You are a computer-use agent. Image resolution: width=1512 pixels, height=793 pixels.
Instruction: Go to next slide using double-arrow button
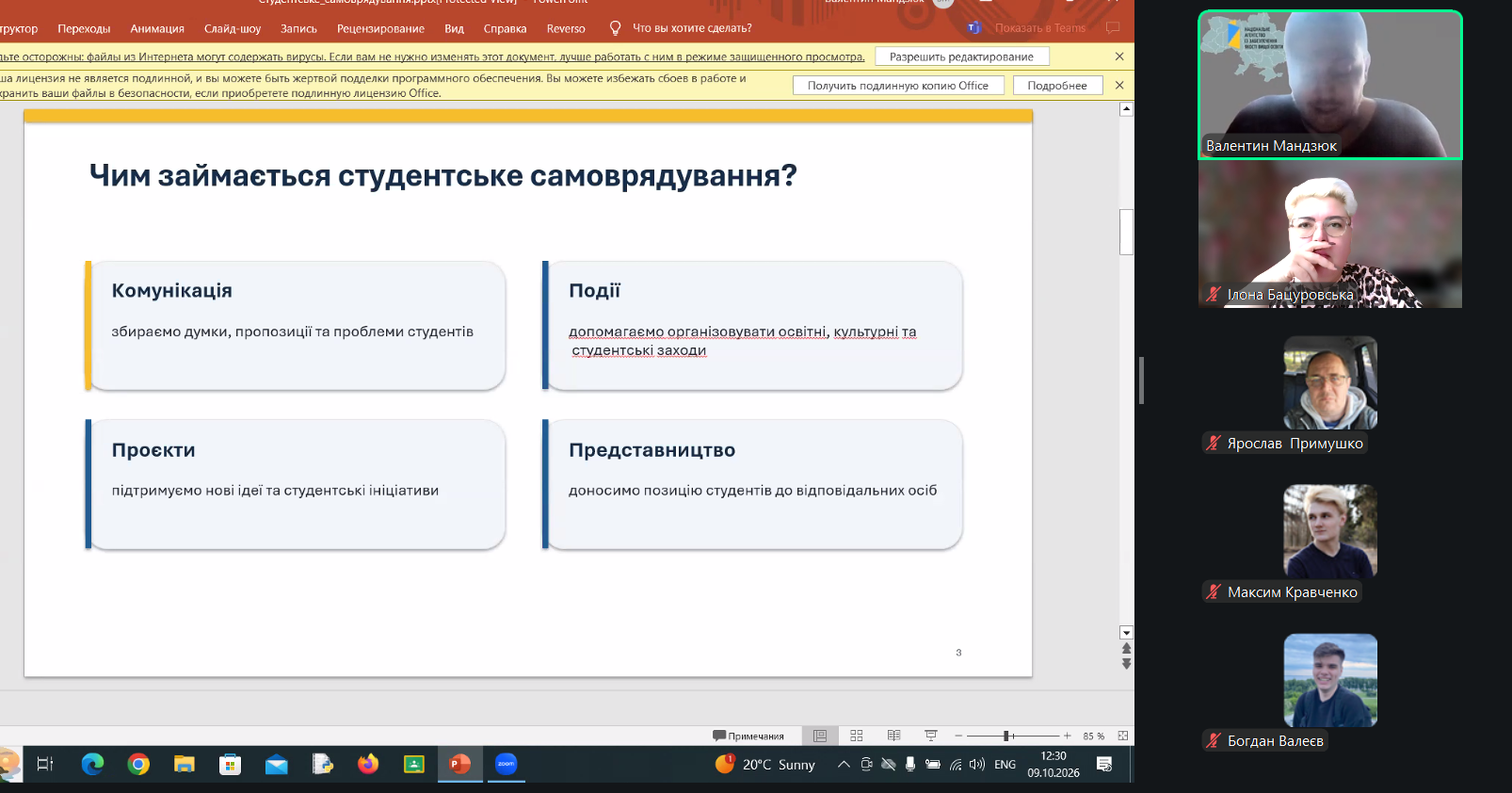1126,664
